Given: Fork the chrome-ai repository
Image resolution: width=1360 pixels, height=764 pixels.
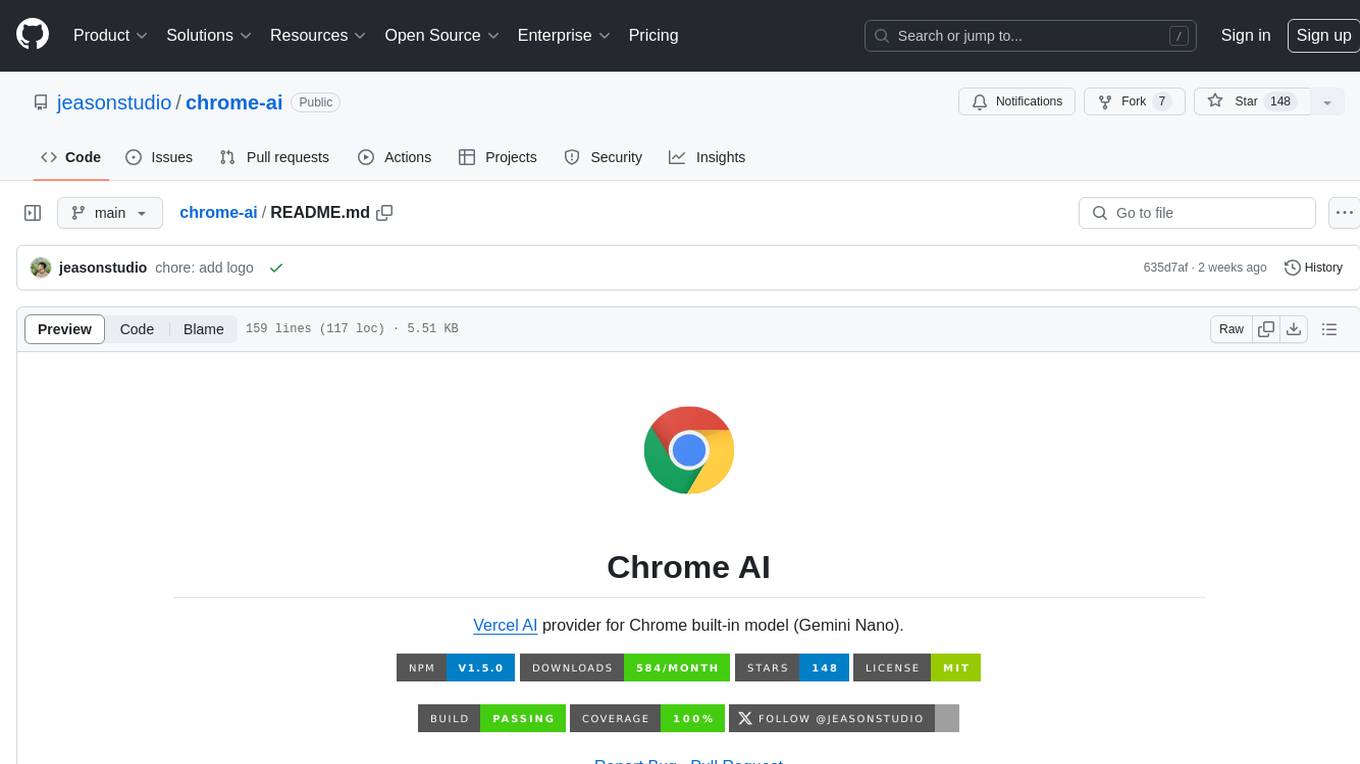Looking at the screenshot, I should pyautogui.click(x=1134, y=102).
